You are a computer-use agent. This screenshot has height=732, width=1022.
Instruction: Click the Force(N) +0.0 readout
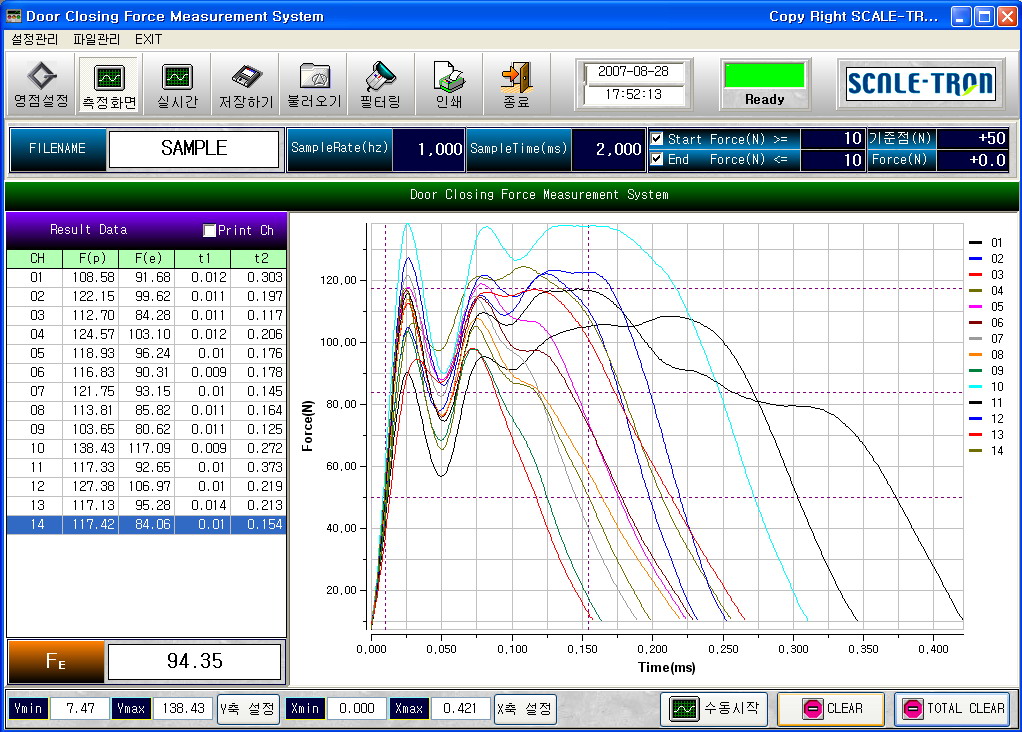(x=972, y=160)
